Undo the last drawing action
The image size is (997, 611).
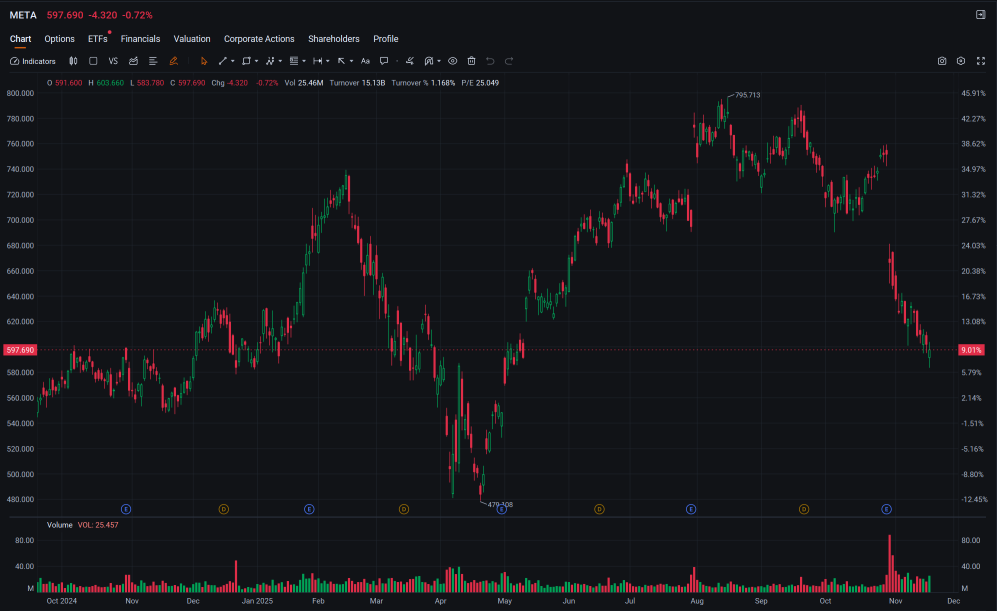pos(490,61)
